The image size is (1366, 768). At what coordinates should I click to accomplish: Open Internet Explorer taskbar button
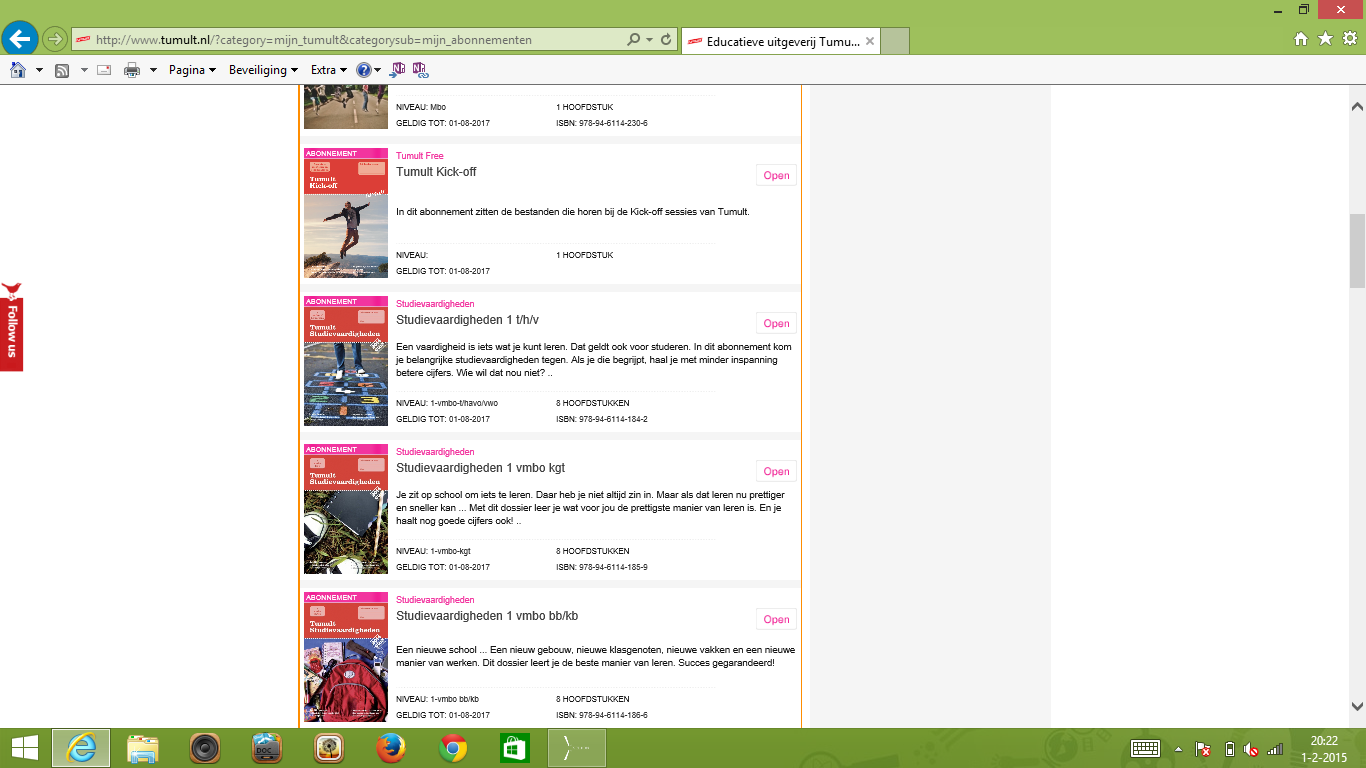point(81,748)
